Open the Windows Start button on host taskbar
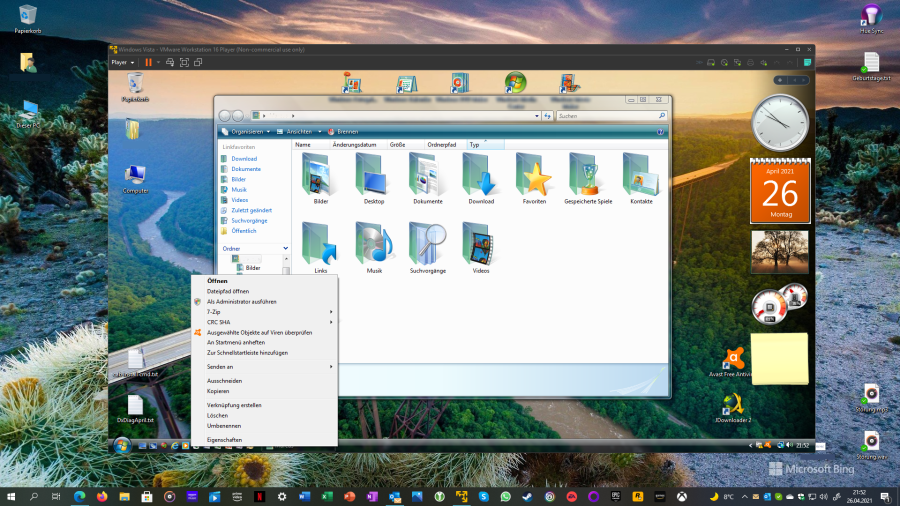The height and width of the screenshot is (506, 900). click(x=11, y=496)
